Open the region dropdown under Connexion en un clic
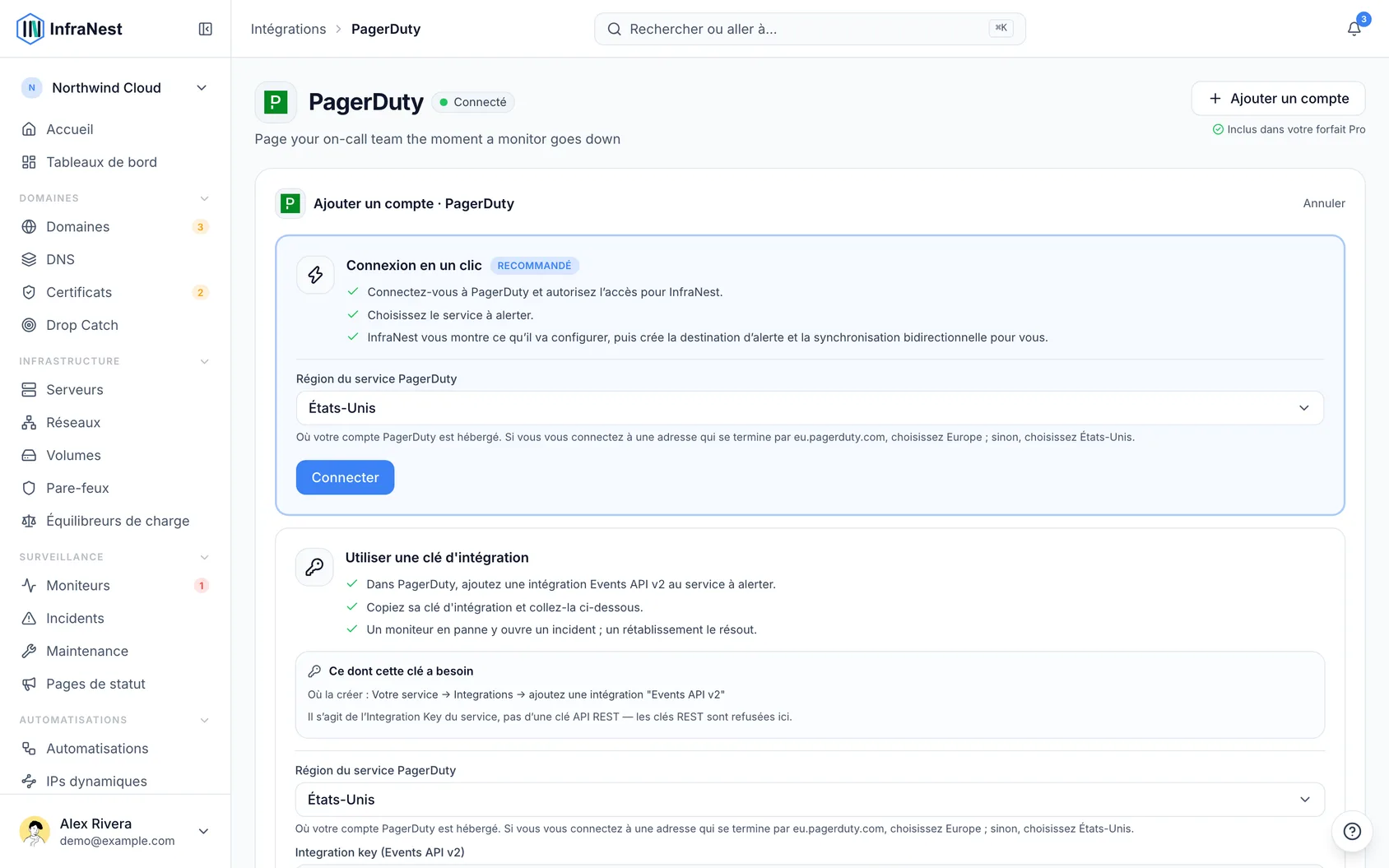 pos(810,408)
